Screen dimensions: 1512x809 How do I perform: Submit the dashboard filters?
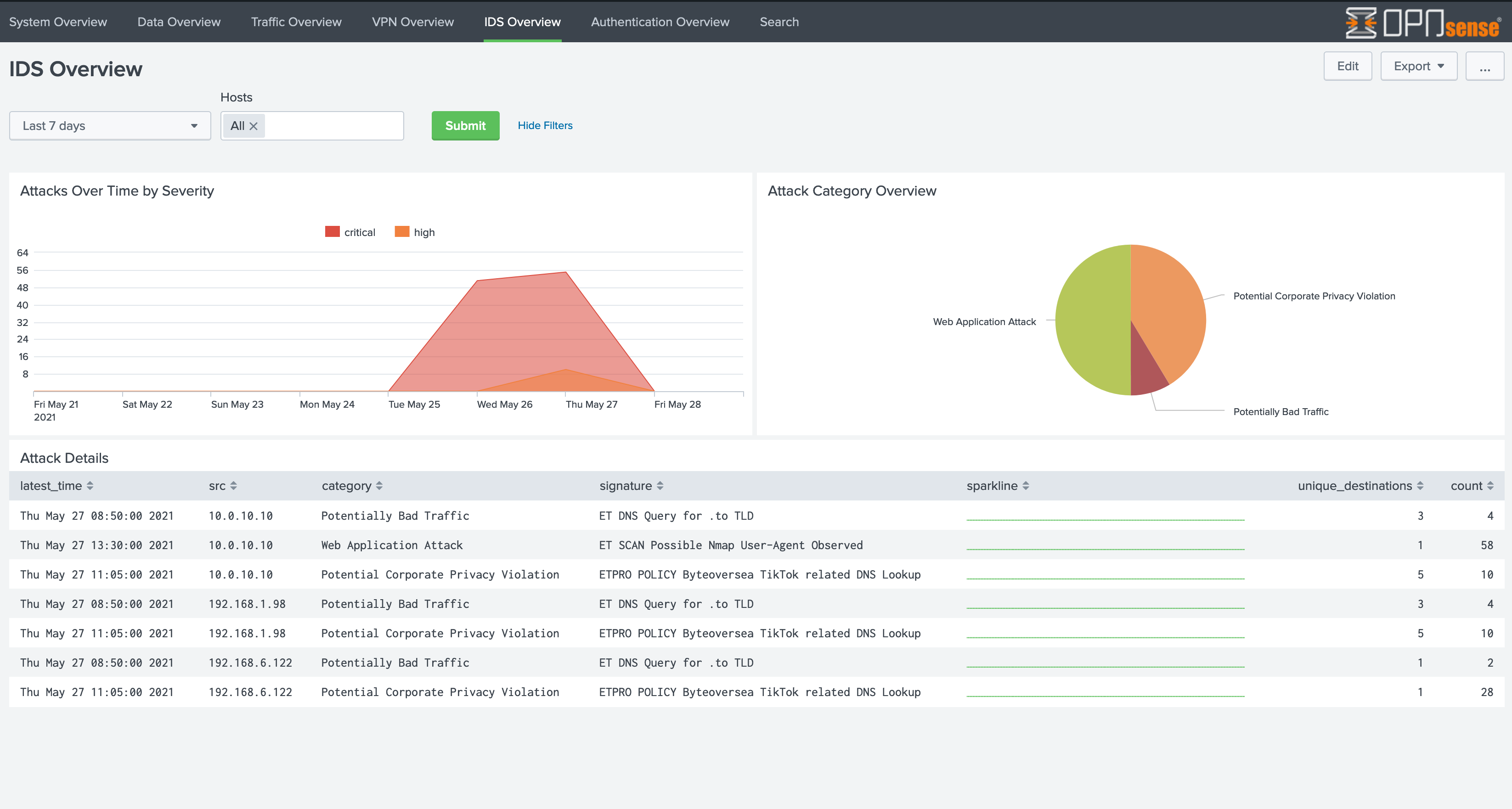tap(465, 125)
